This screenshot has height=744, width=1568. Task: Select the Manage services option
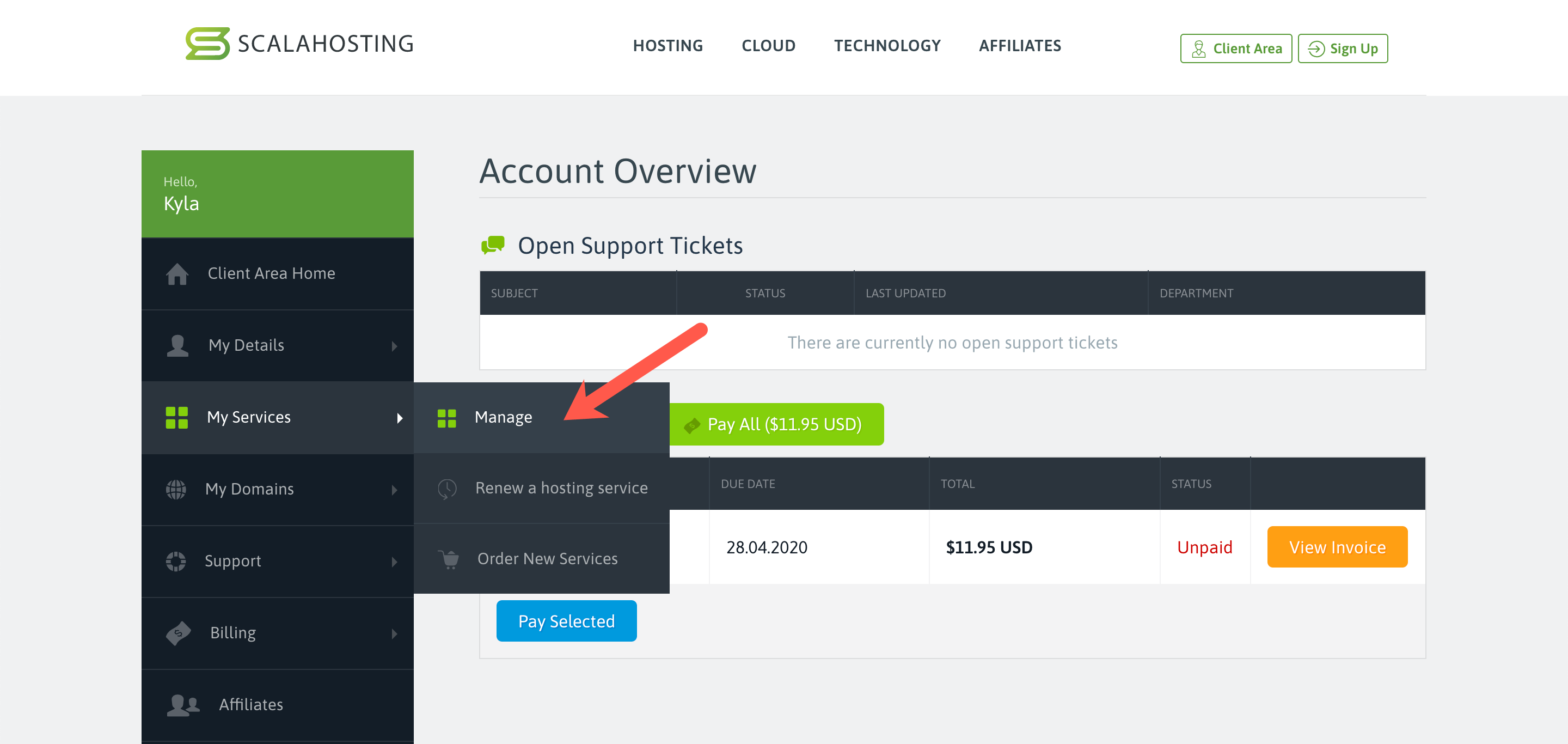[503, 418]
